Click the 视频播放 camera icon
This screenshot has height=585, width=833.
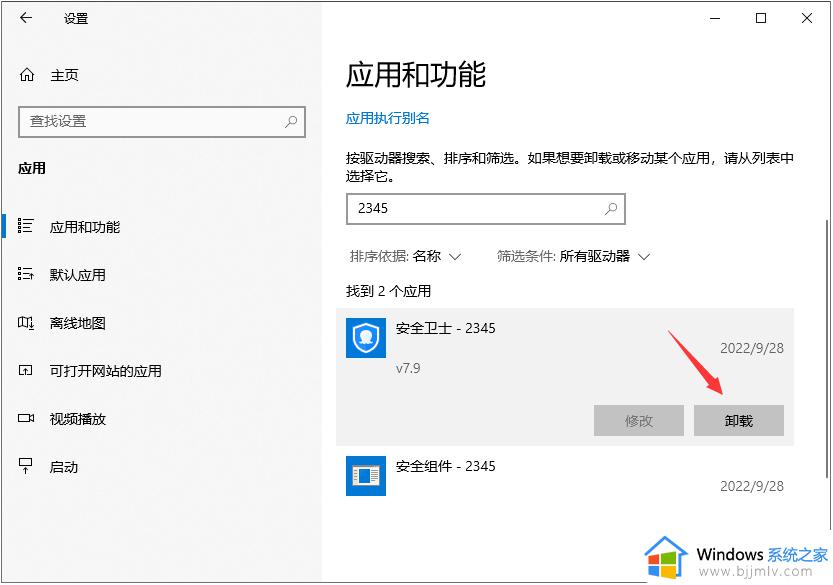click(x=26, y=418)
